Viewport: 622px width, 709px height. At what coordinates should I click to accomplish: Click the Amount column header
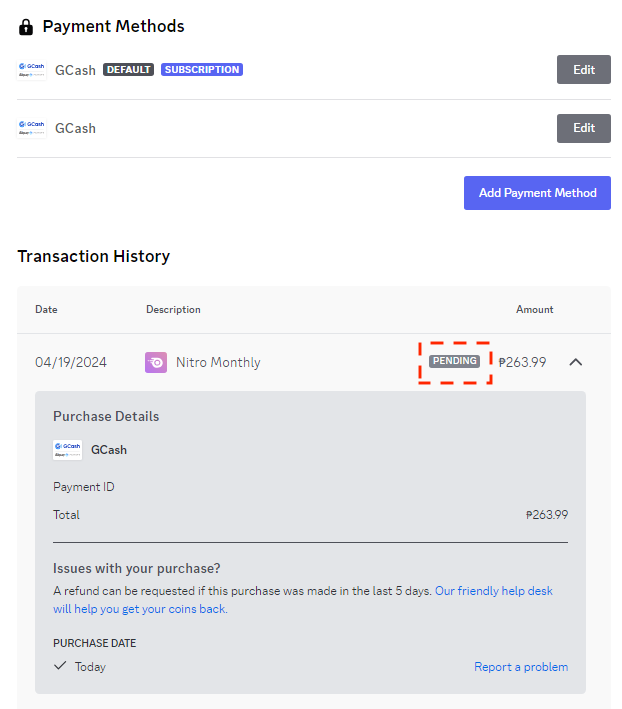534,310
